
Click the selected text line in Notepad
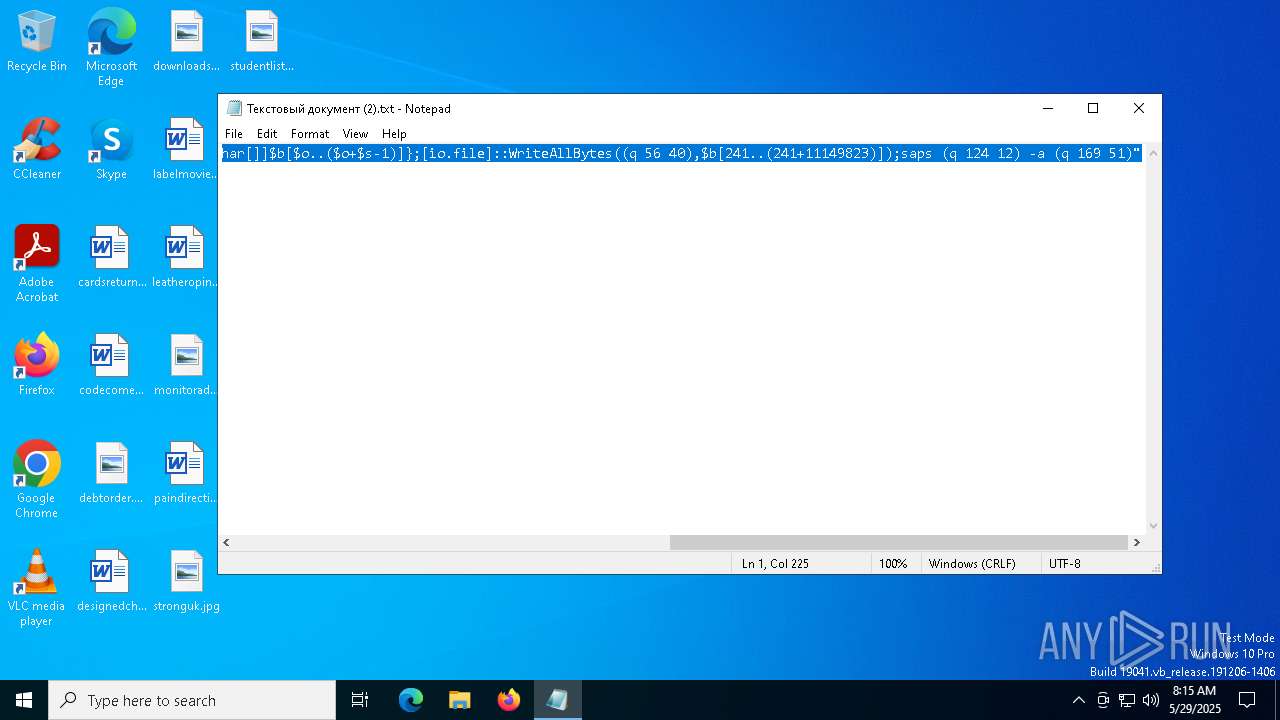pos(681,153)
